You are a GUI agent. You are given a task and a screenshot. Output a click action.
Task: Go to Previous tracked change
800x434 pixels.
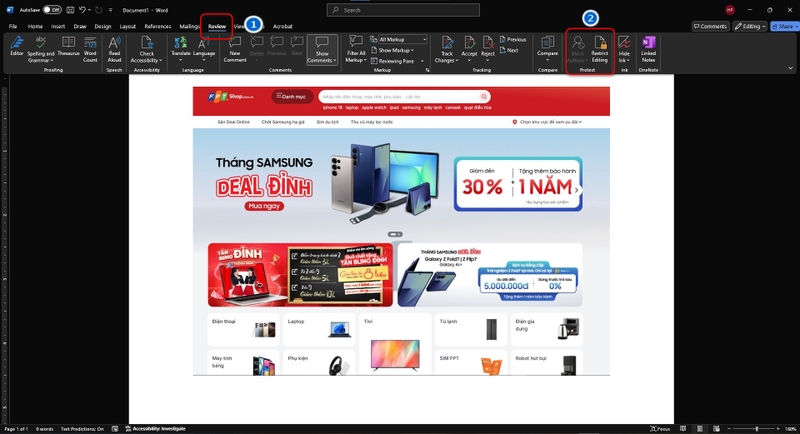tap(513, 39)
